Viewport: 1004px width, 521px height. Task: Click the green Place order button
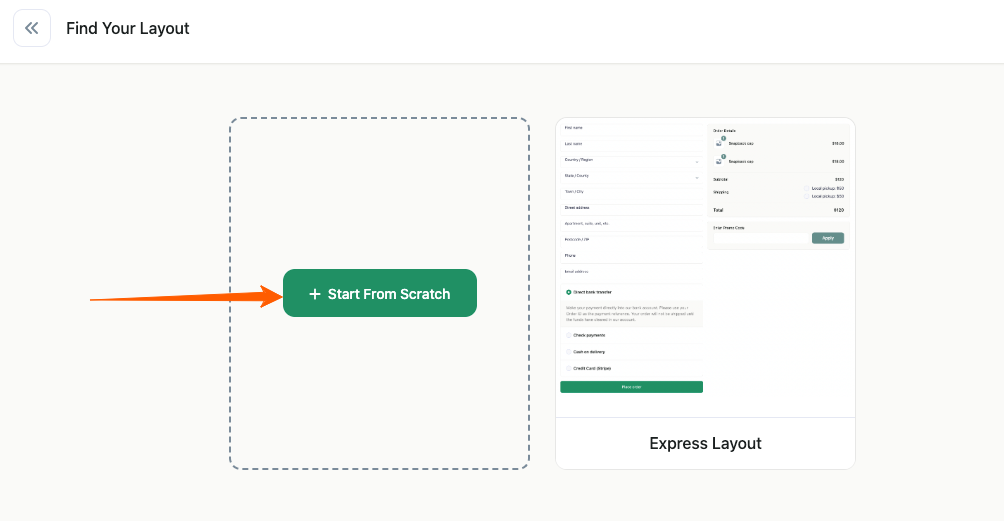click(631, 387)
